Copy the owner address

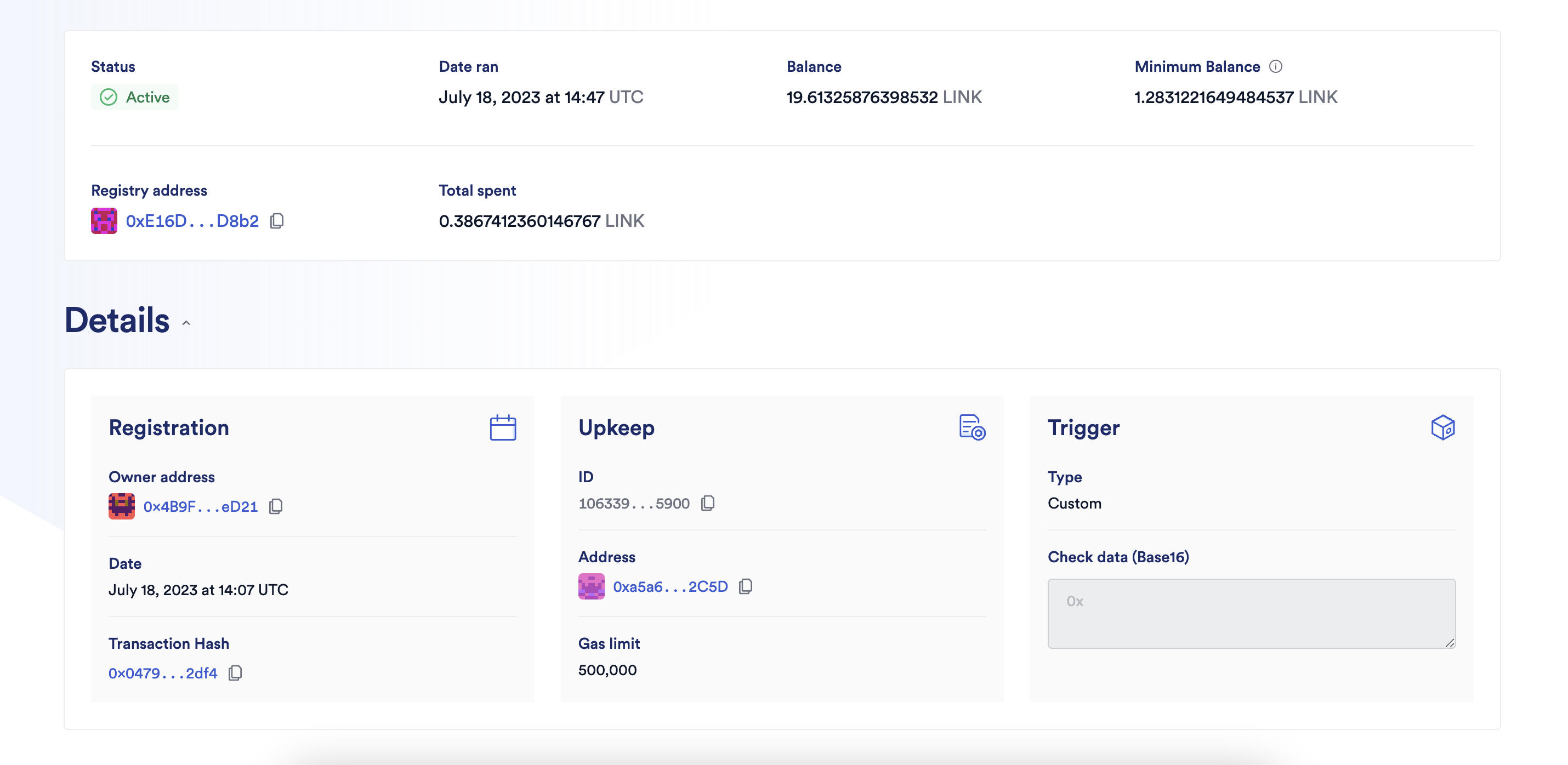(x=276, y=506)
